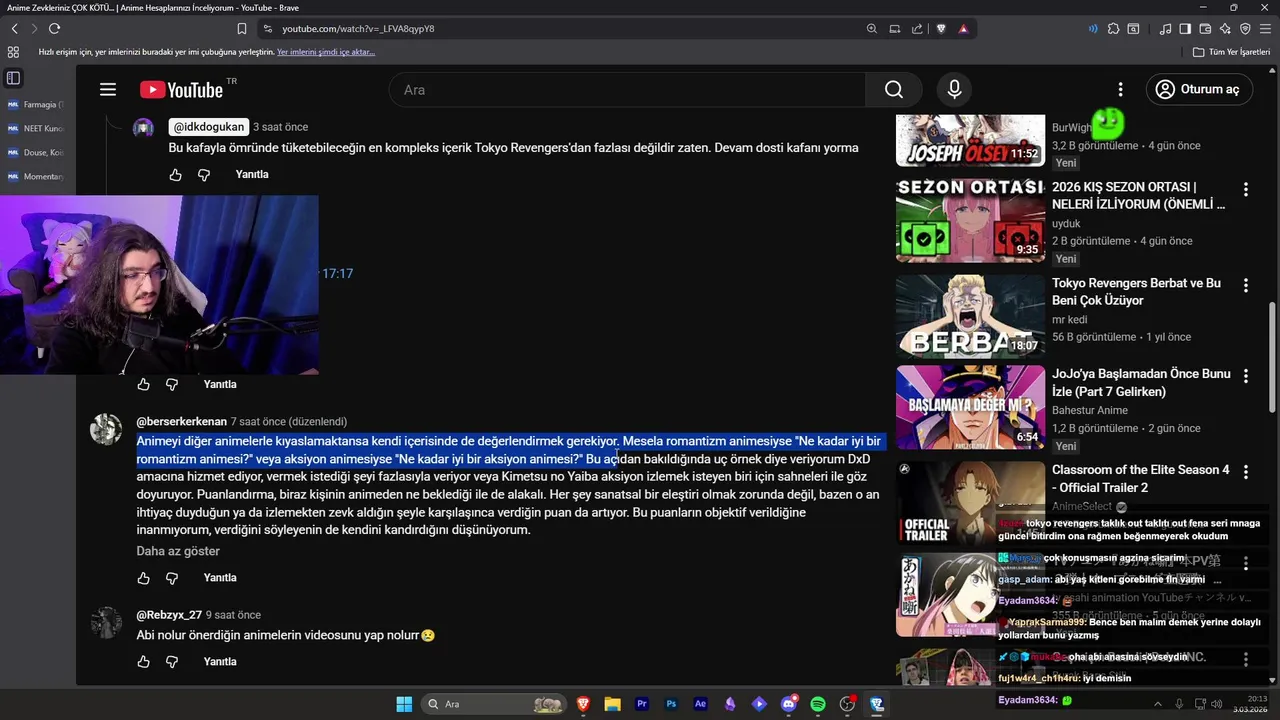Dislike the comment by @idkdogukan

coord(204,174)
